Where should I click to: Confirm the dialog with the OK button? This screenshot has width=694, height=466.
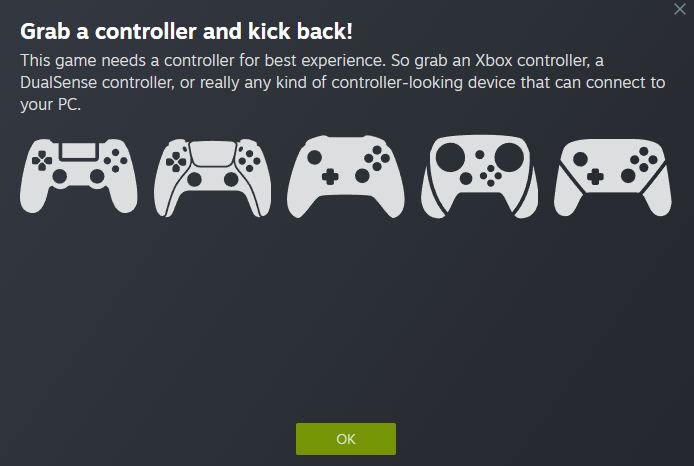346,439
